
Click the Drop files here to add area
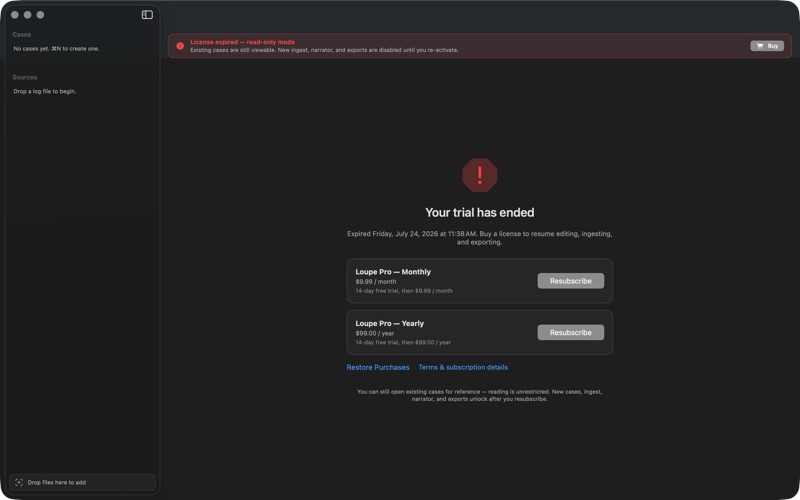(x=82, y=482)
